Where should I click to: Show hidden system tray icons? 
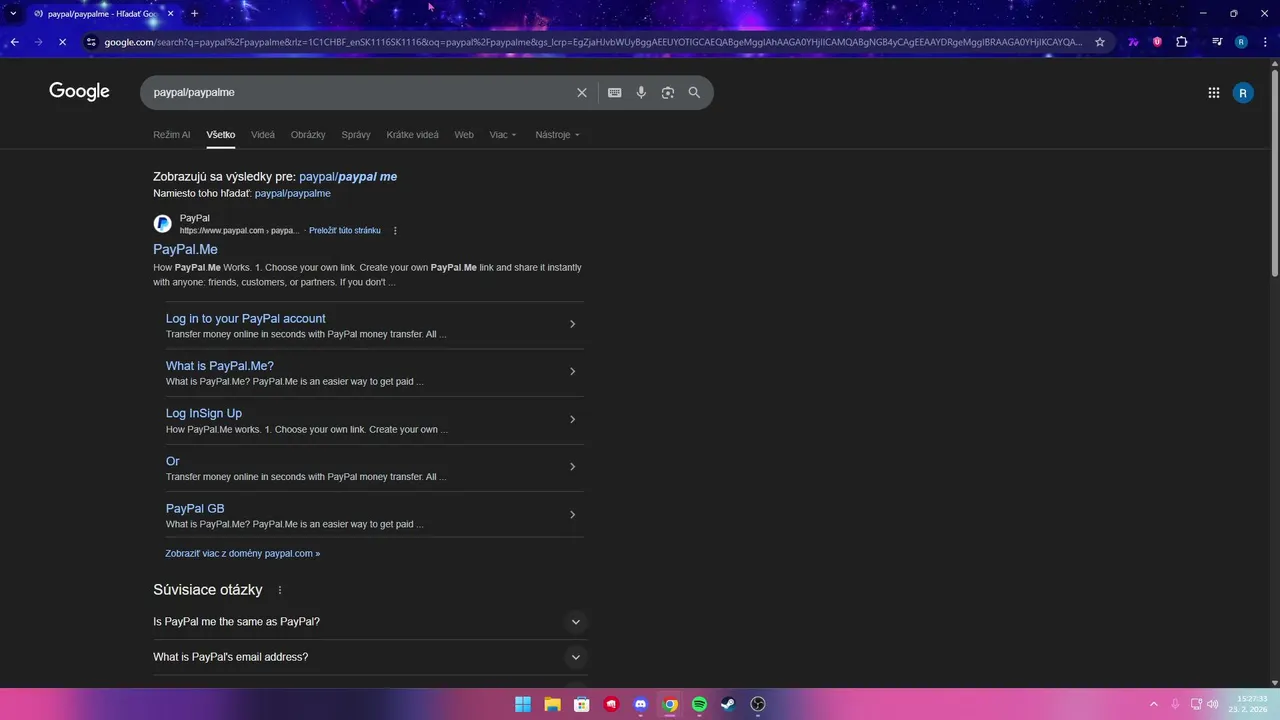coord(1153,704)
